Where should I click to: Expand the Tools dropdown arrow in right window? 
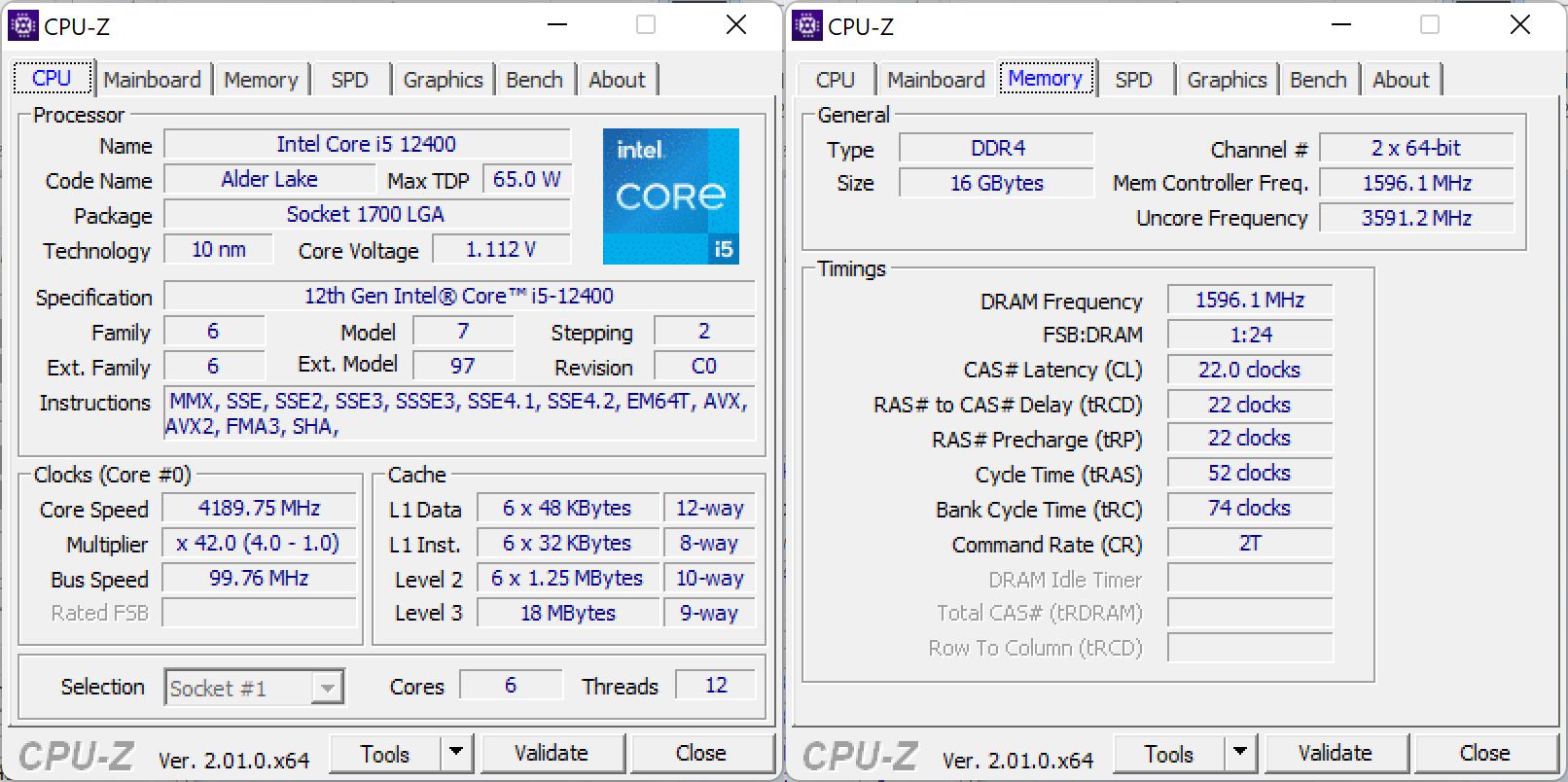point(1239,753)
